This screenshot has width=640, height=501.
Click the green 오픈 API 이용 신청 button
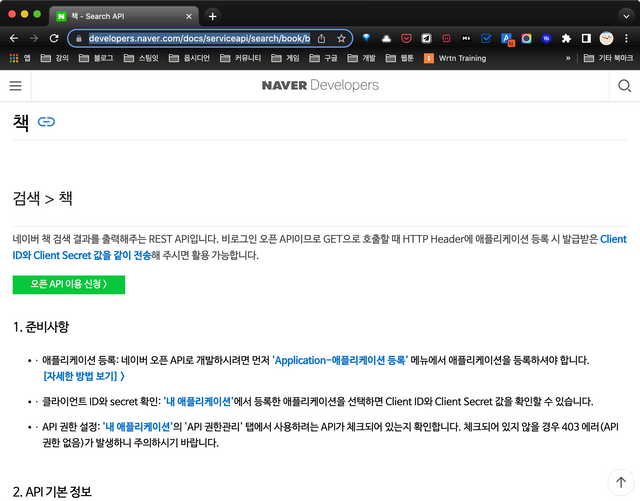[69, 285]
